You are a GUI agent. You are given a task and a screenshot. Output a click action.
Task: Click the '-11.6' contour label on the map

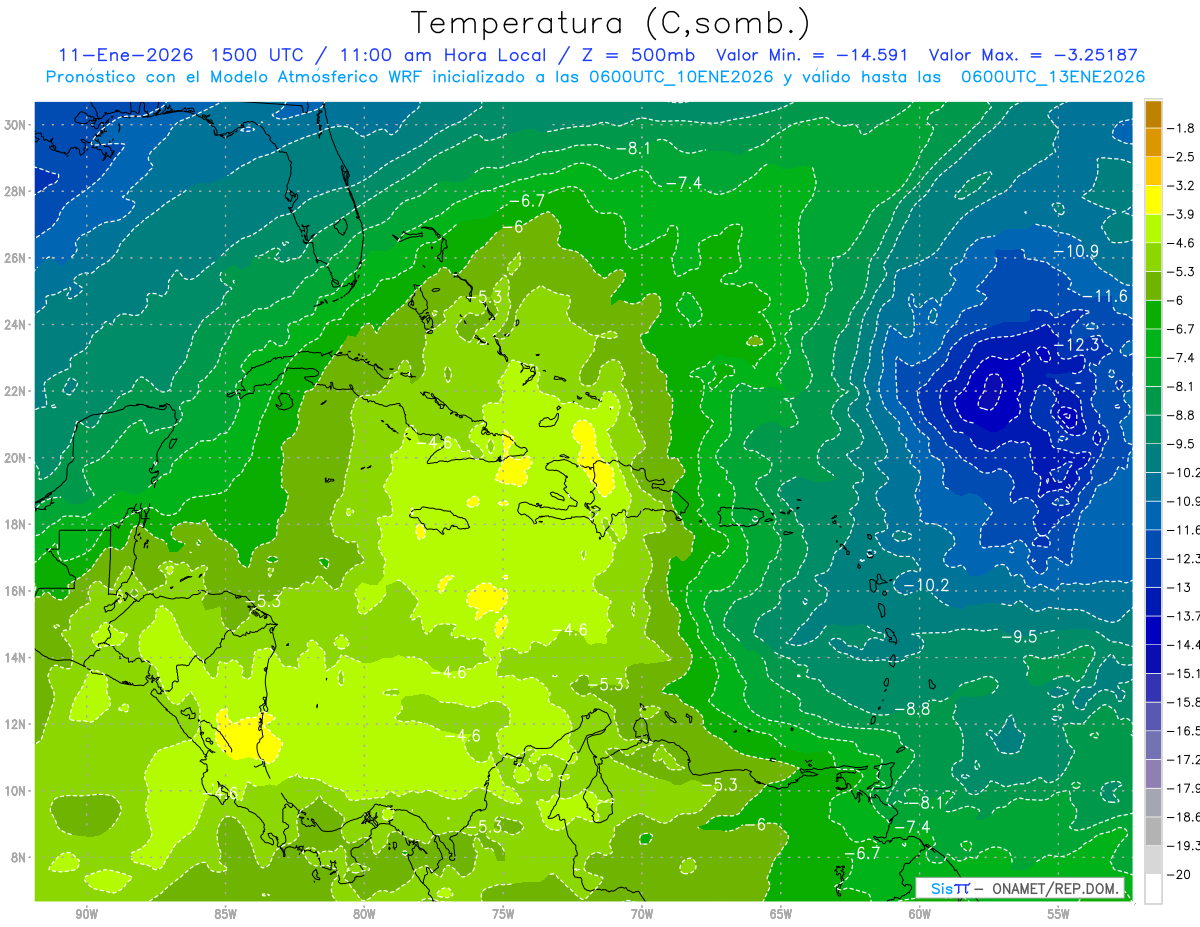pyautogui.click(x=1104, y=296)
